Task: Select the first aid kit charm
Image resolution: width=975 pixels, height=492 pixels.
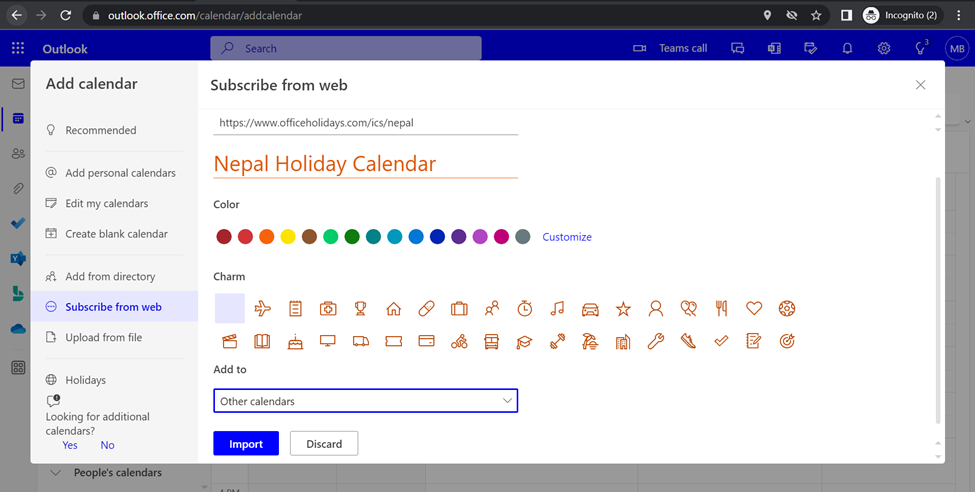Action: click(x=328, y=309)
